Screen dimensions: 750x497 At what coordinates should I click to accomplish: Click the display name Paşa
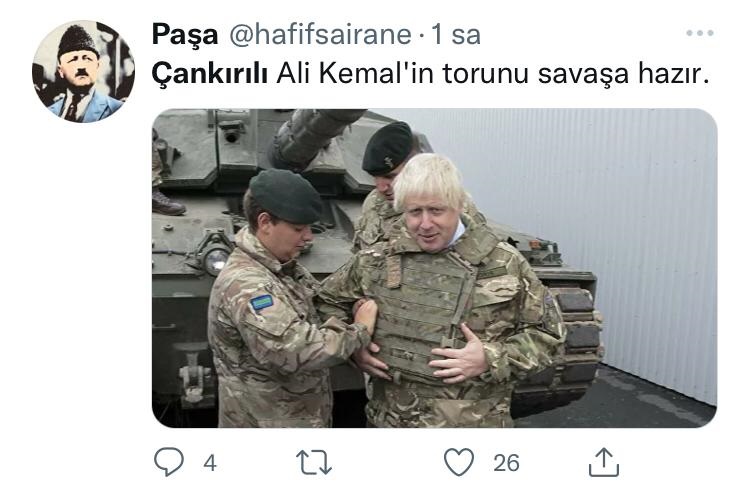pos(185,35)
